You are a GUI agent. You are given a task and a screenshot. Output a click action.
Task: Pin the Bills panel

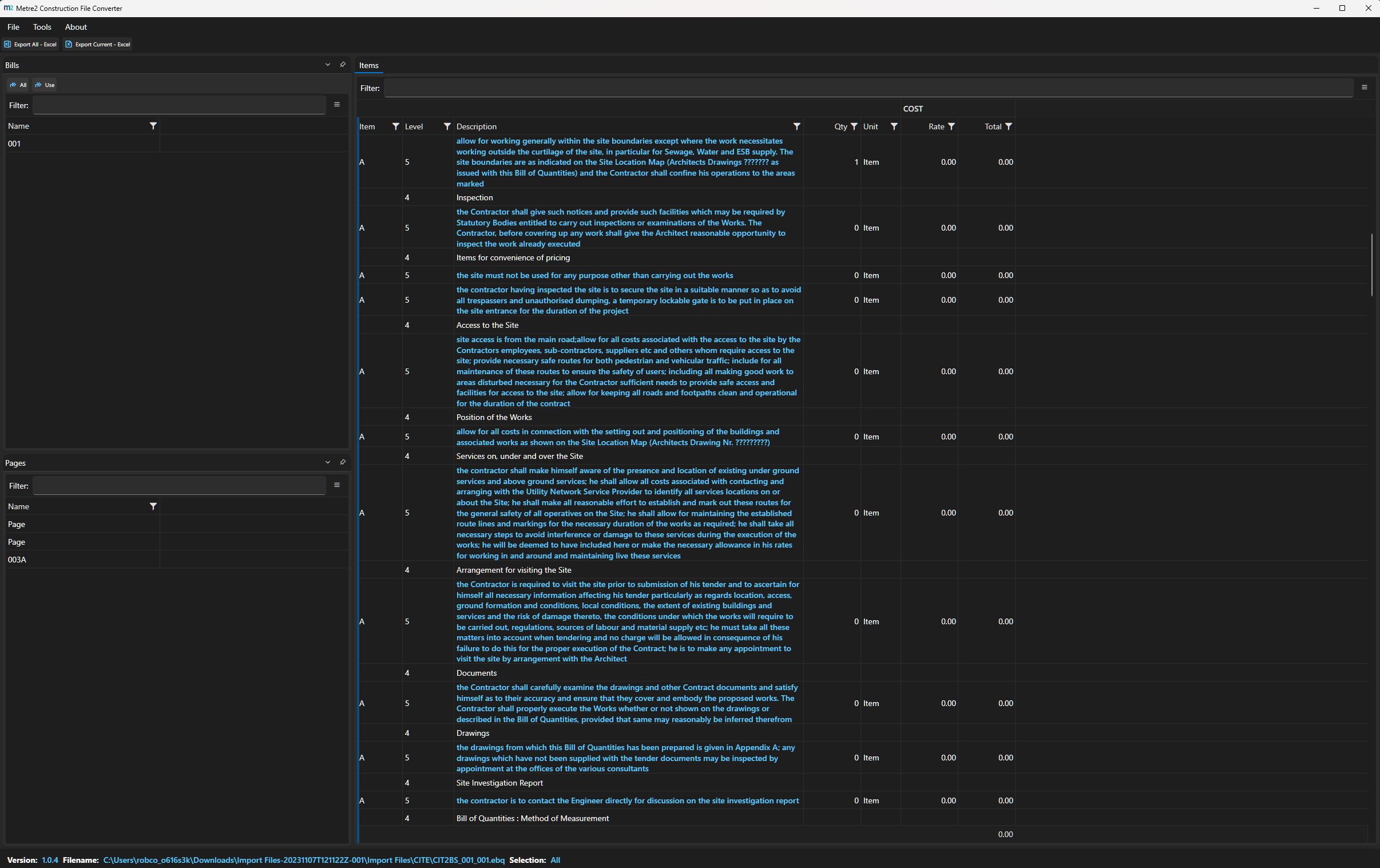343,65
